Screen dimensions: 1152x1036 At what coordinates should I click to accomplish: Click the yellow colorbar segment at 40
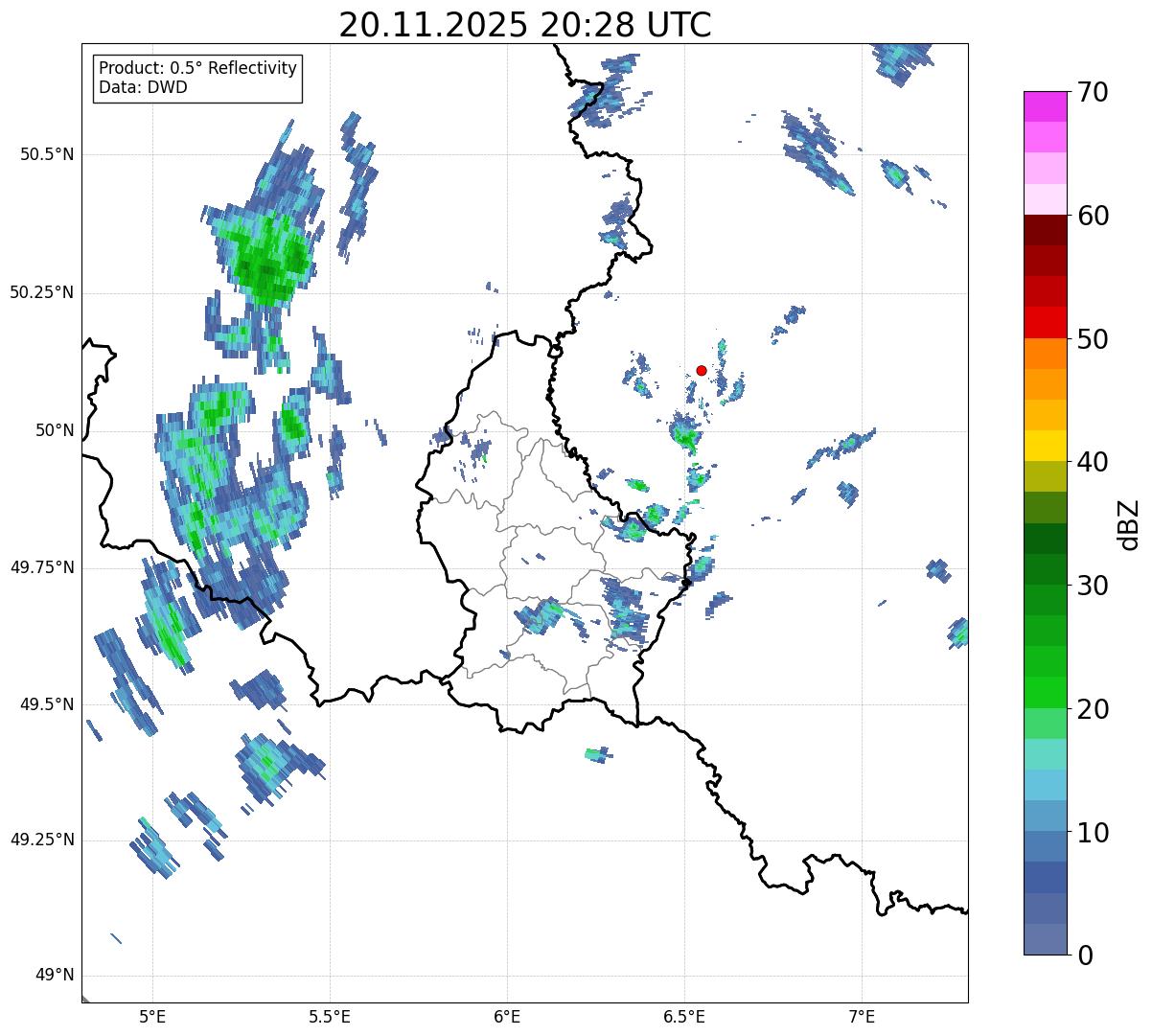[x=1045, y=446]
